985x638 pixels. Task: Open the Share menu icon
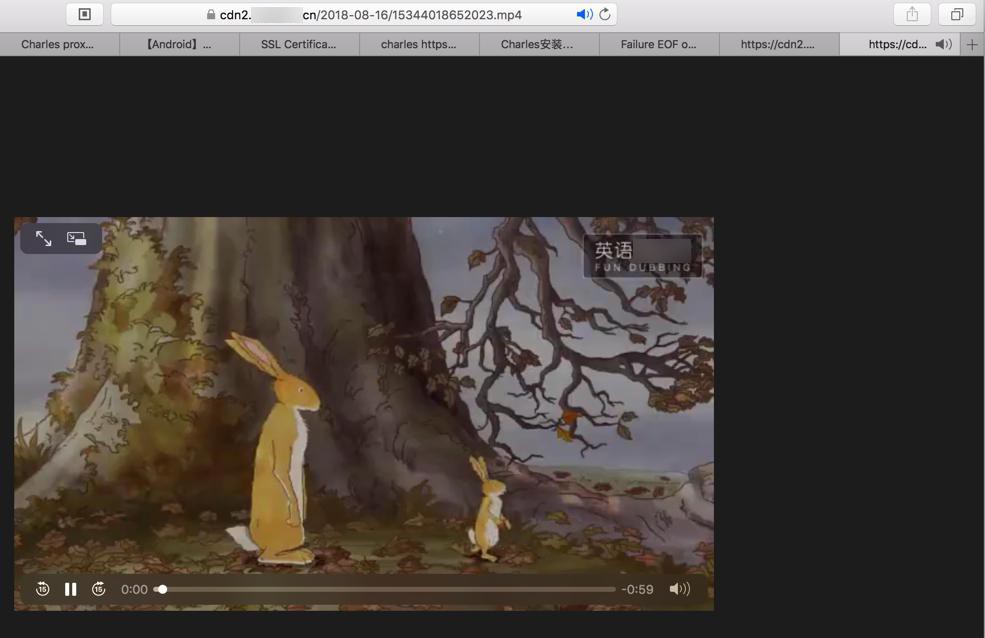pyautogui.click(x=912, y=14)
